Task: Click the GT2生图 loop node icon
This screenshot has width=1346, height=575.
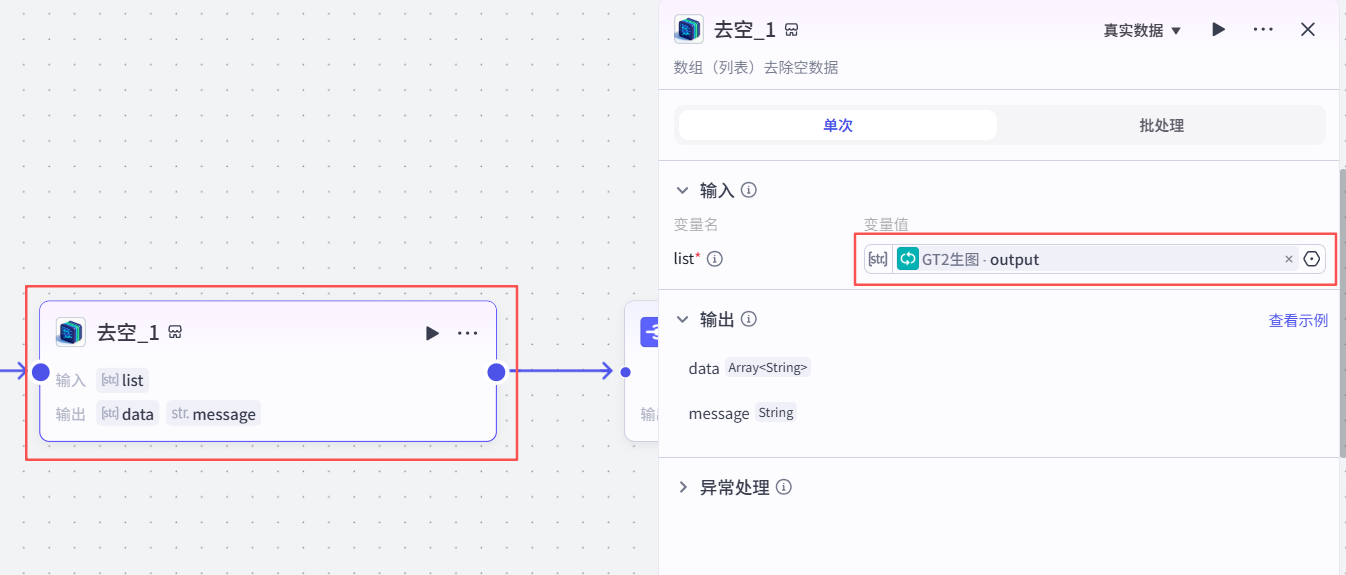Action: (x=908, y=259)
